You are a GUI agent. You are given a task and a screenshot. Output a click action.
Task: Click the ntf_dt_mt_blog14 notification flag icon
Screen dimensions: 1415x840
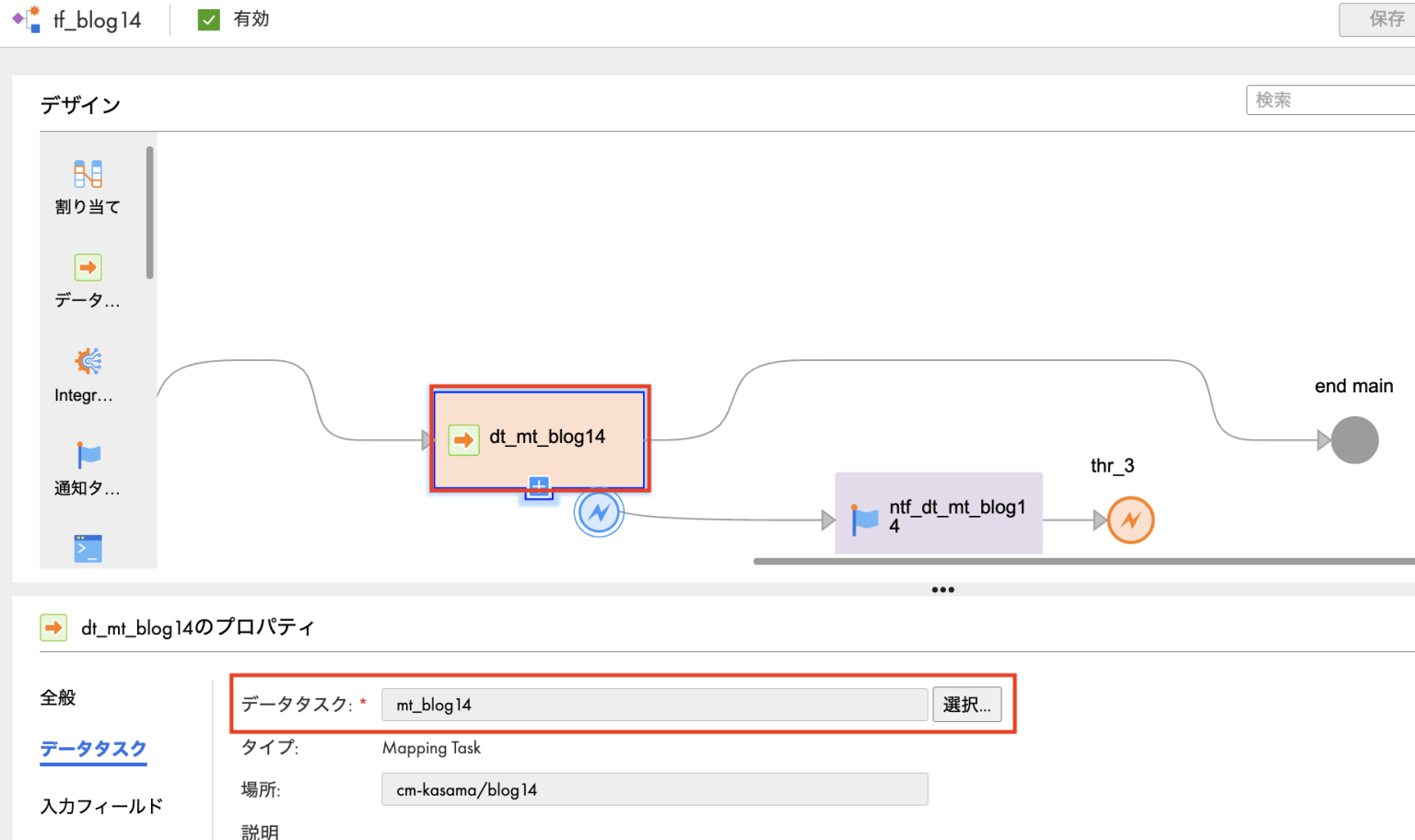point(864,518)
